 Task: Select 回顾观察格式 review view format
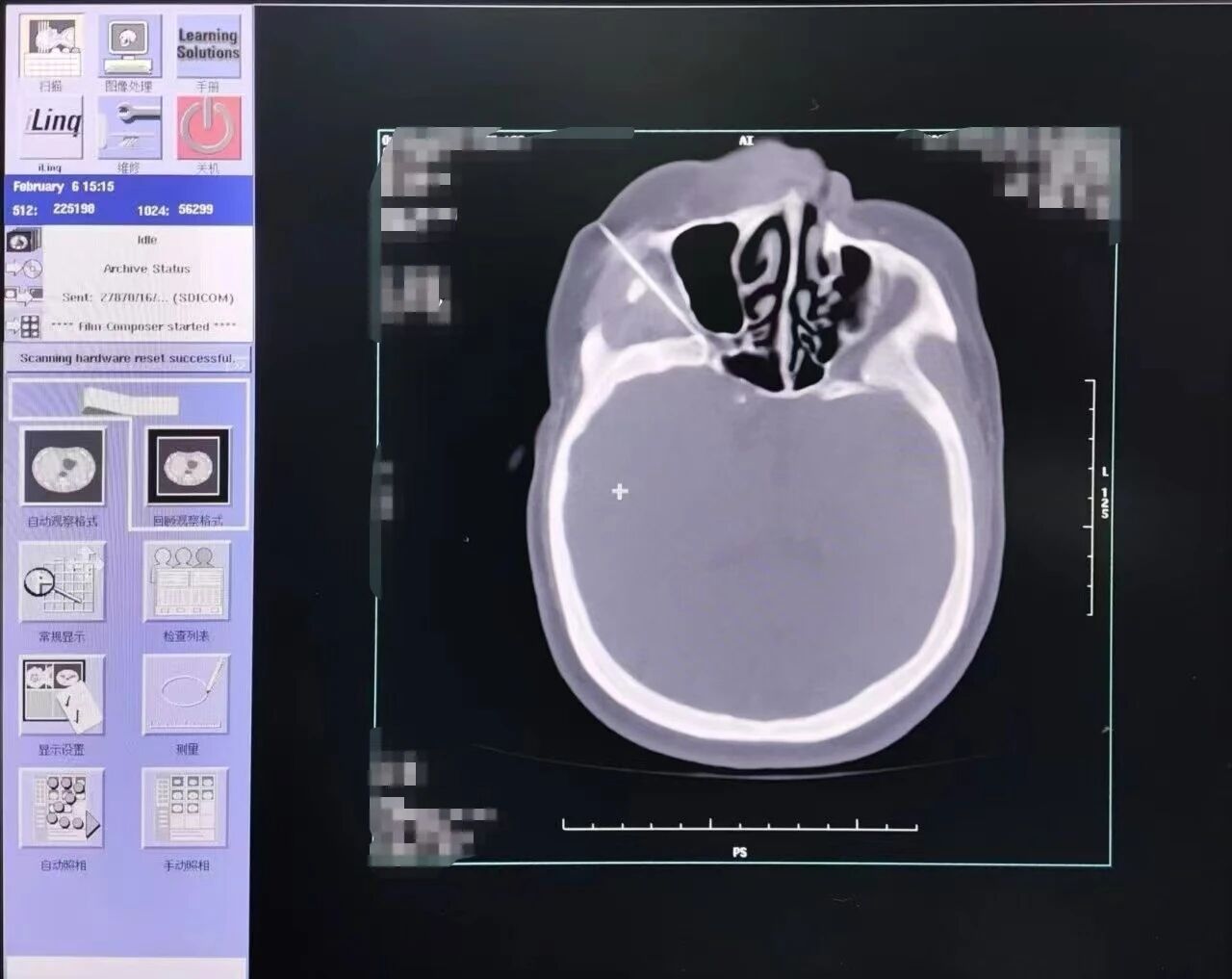[188, 470]
